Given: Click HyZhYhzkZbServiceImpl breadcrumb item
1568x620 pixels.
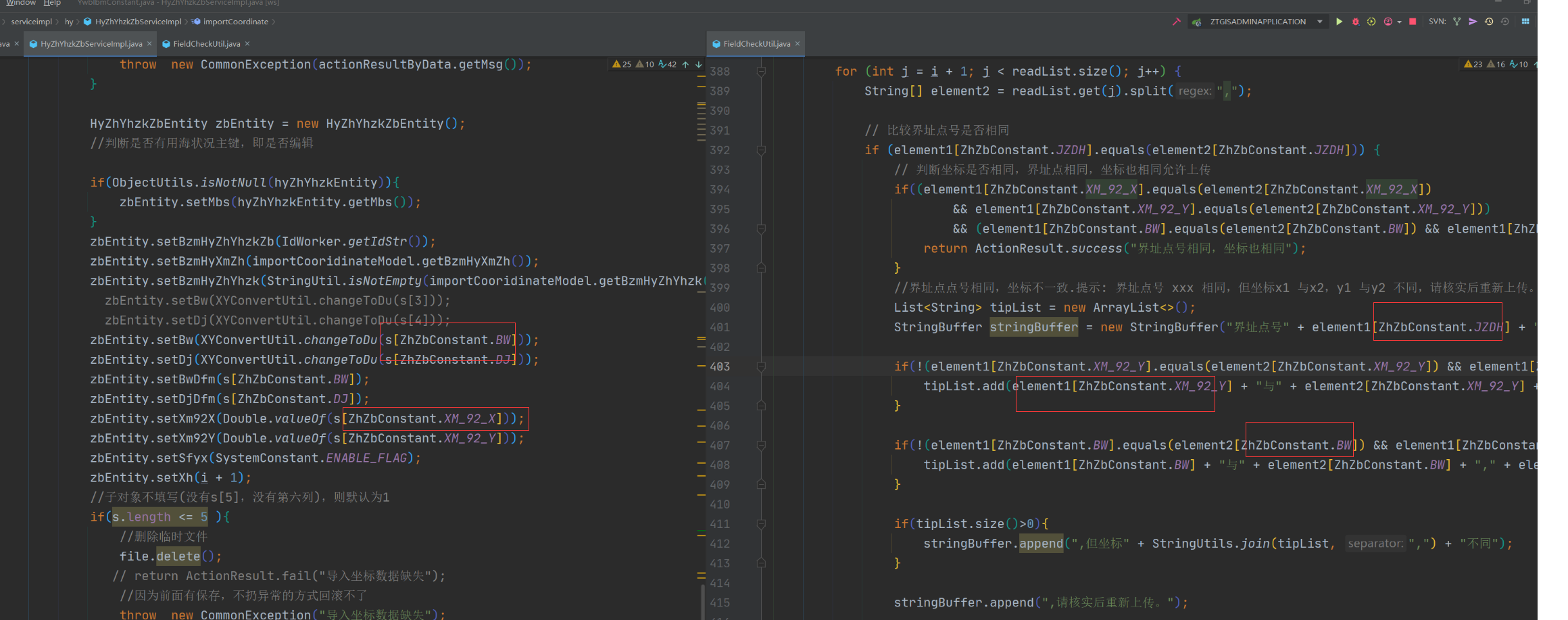Looking at the screenshot, I should [x=138, y=22].
